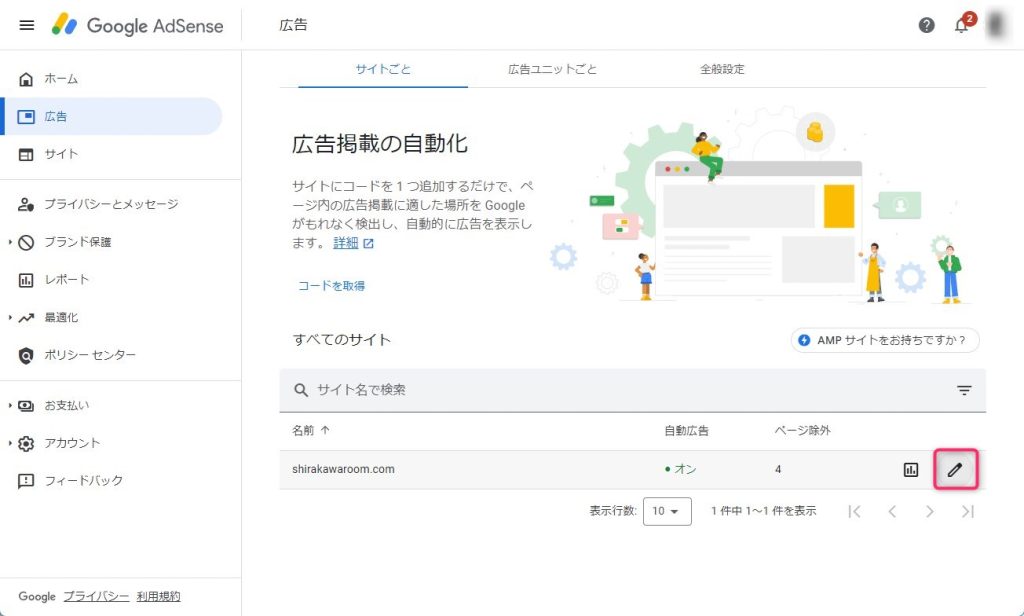Open the 表示行数 rows dropdown

coord(667,511)
